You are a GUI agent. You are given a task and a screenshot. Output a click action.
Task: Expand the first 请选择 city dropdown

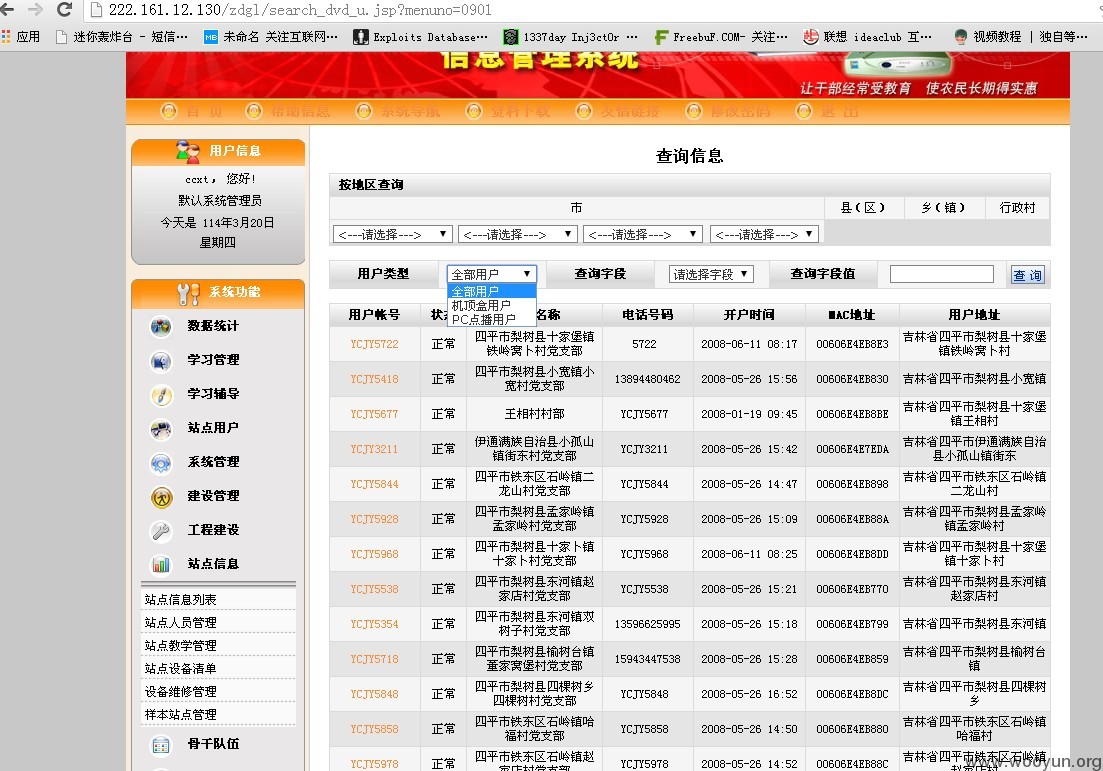tap(392, 234)
